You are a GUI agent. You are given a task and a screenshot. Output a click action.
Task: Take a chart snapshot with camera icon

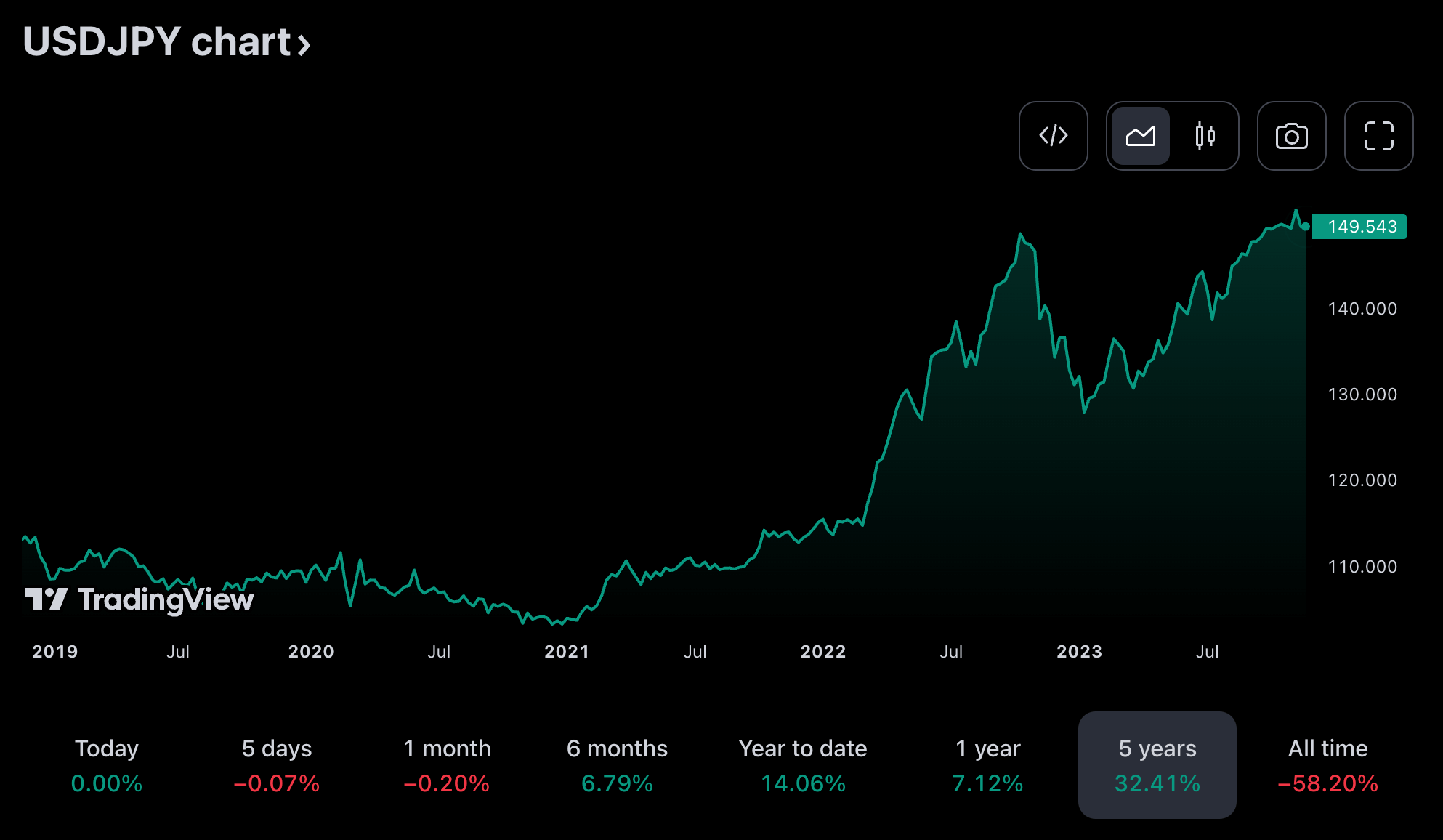point(1291,136)
